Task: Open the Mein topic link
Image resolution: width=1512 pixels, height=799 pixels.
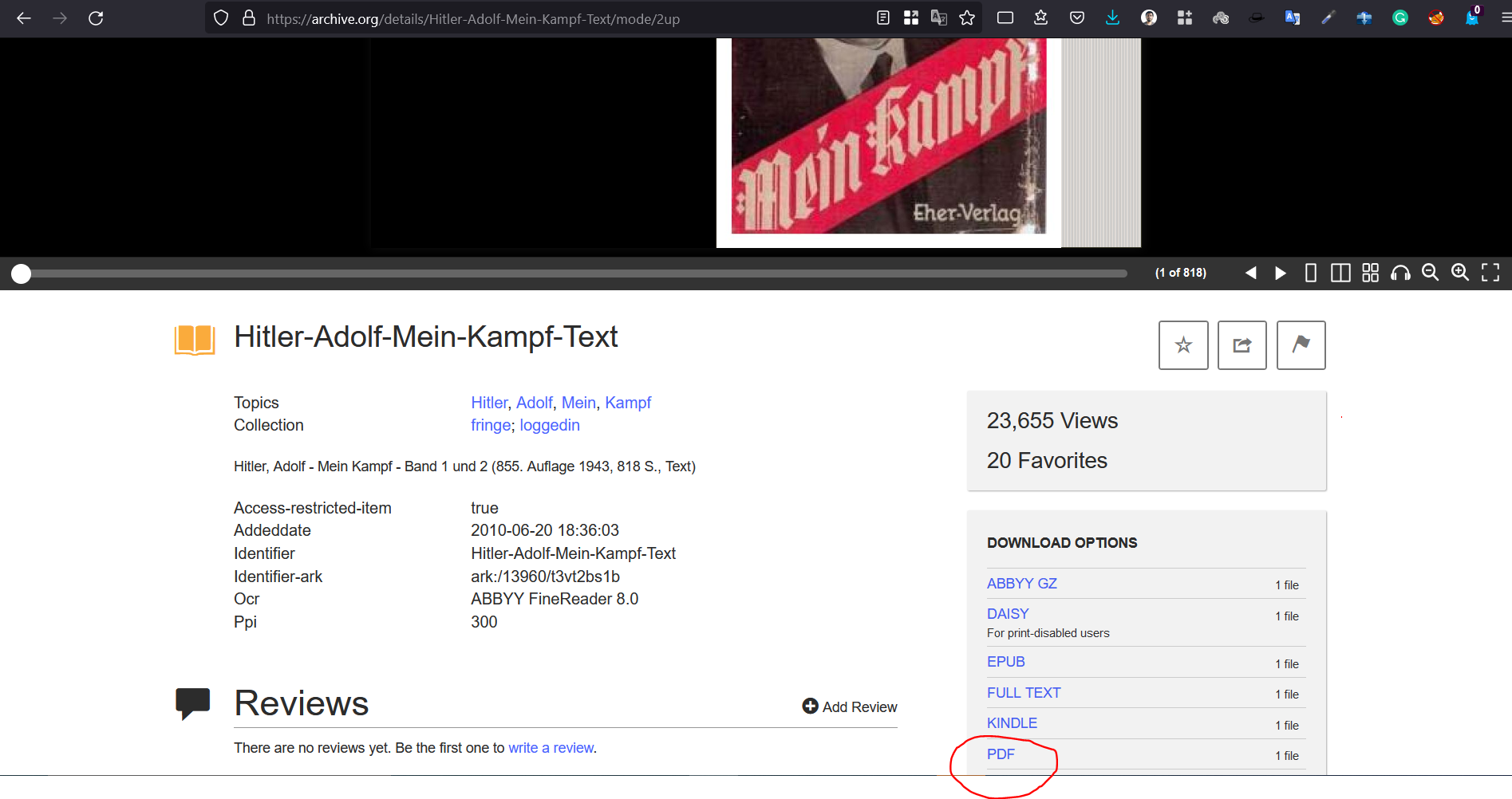Action: (x=578, y=403)
